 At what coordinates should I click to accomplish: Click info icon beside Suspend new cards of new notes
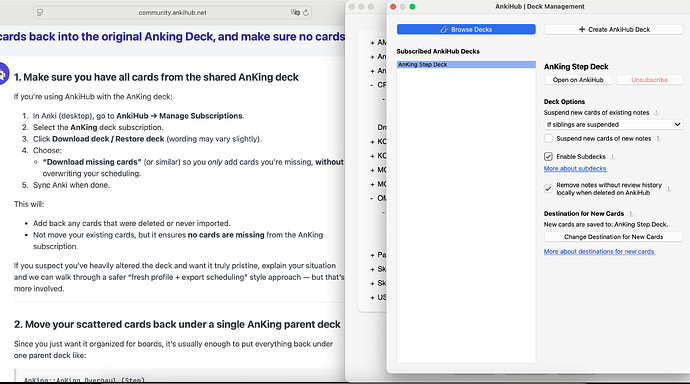[x=658, y=139]
